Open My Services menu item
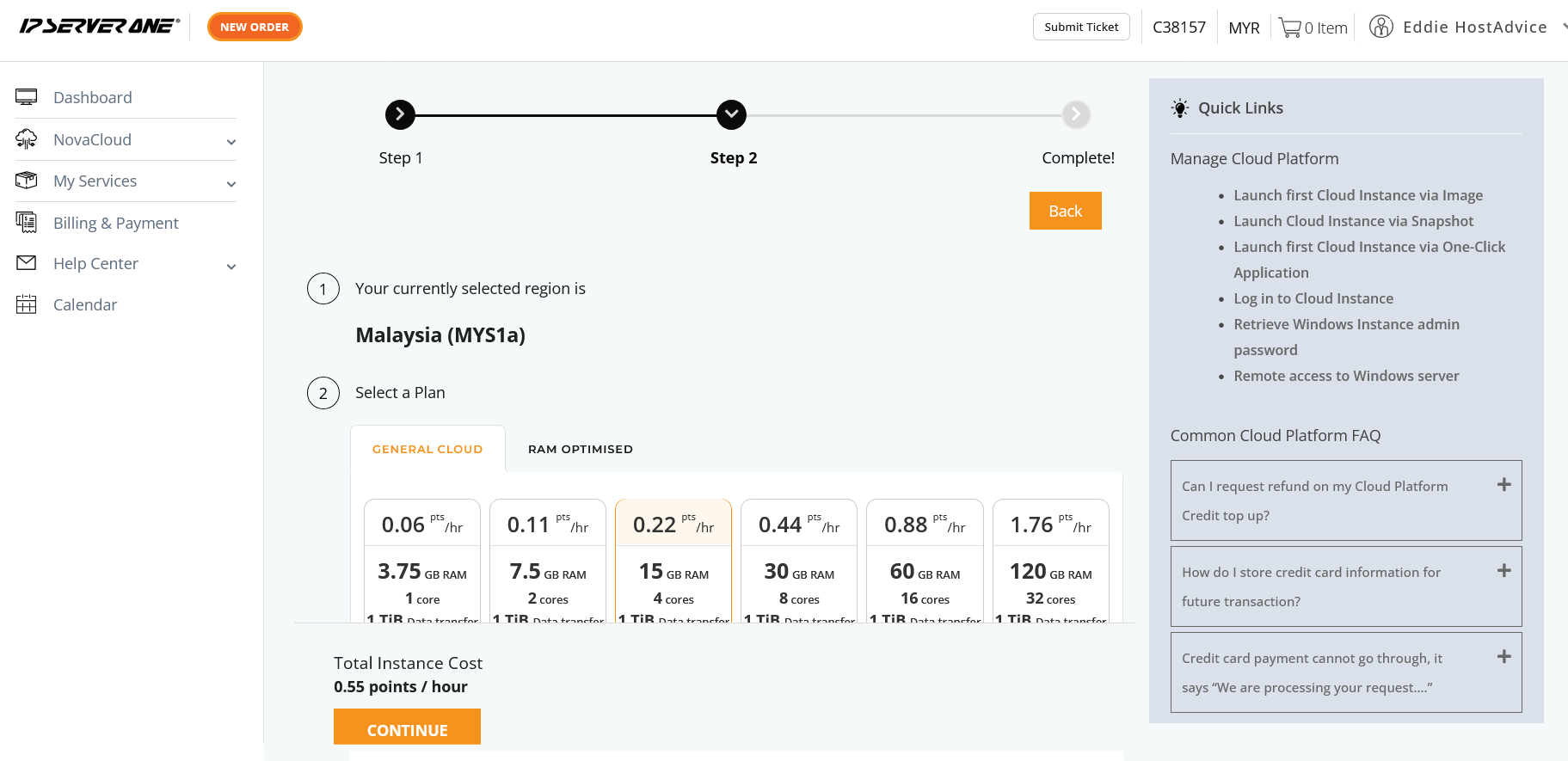The image size is (1568, 761). pyautogui.click(x=95, y=181)
